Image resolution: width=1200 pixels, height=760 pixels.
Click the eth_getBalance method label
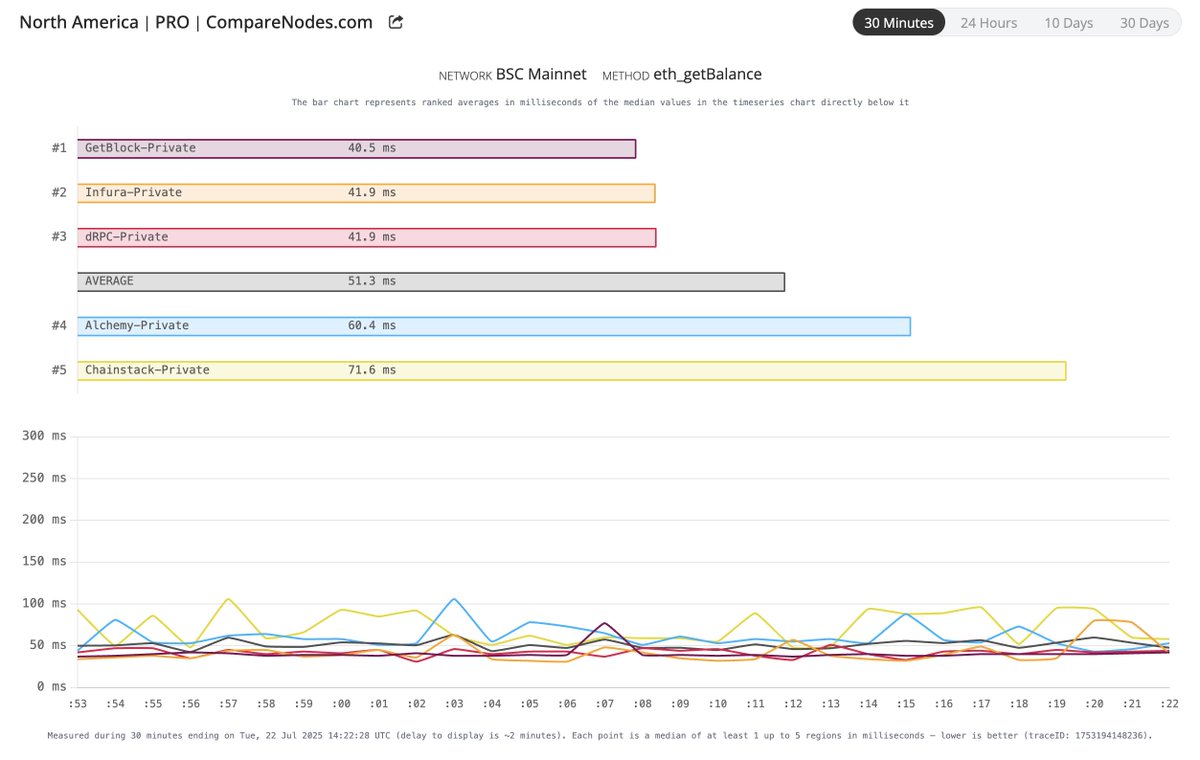[707, 75]
